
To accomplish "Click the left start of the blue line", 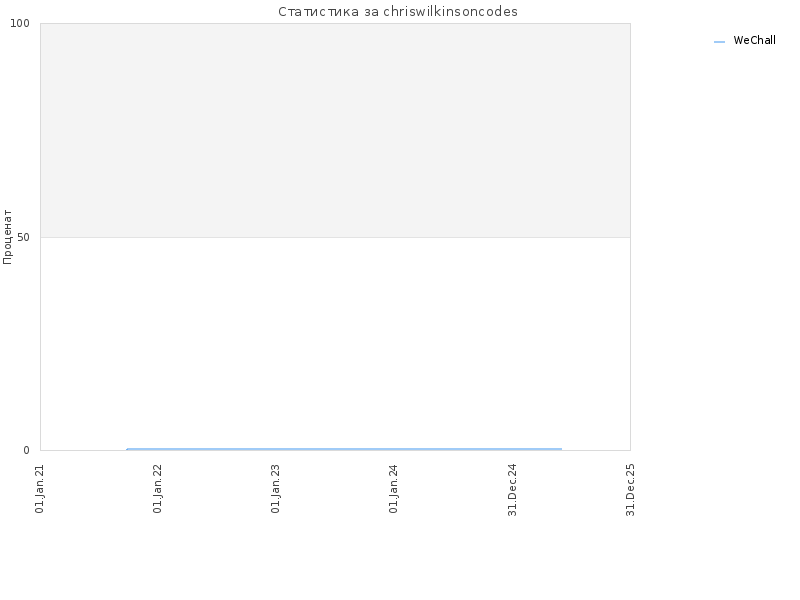I will (x=127, y=449).
